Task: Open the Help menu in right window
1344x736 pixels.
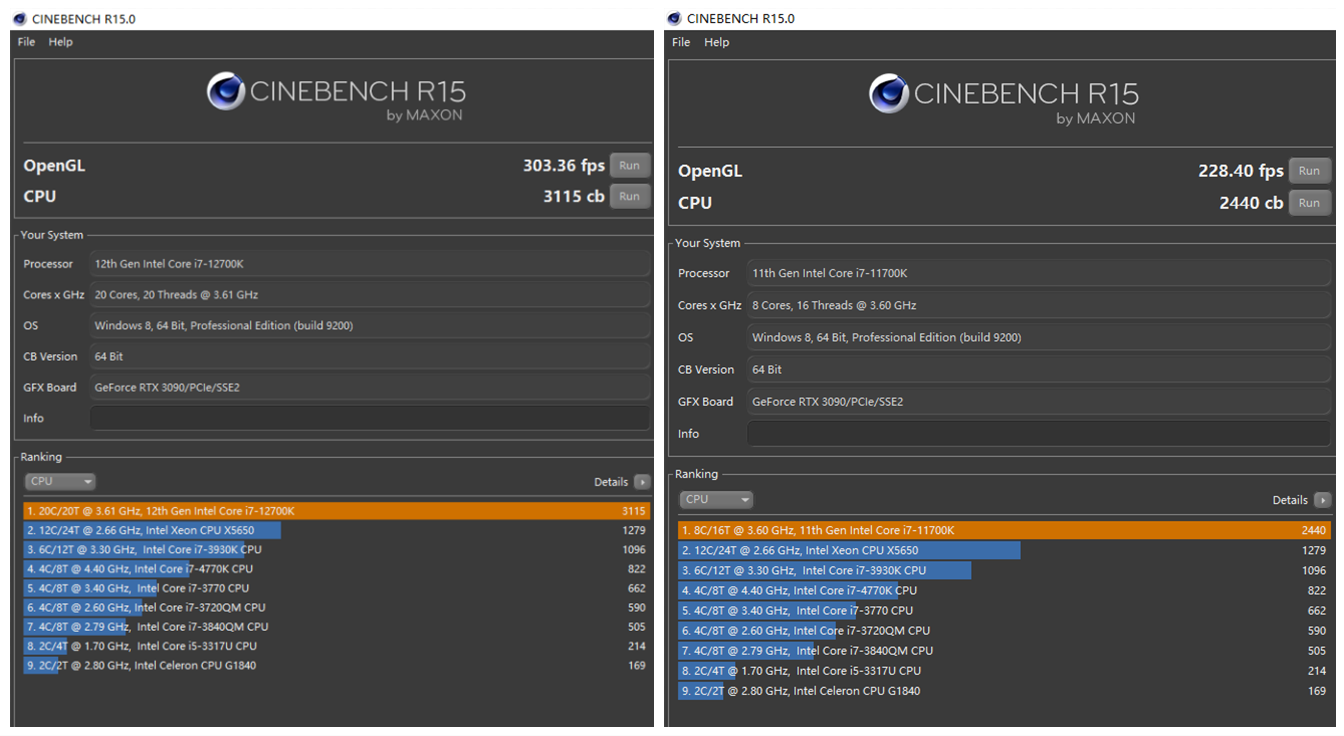Action: point(716,42)
